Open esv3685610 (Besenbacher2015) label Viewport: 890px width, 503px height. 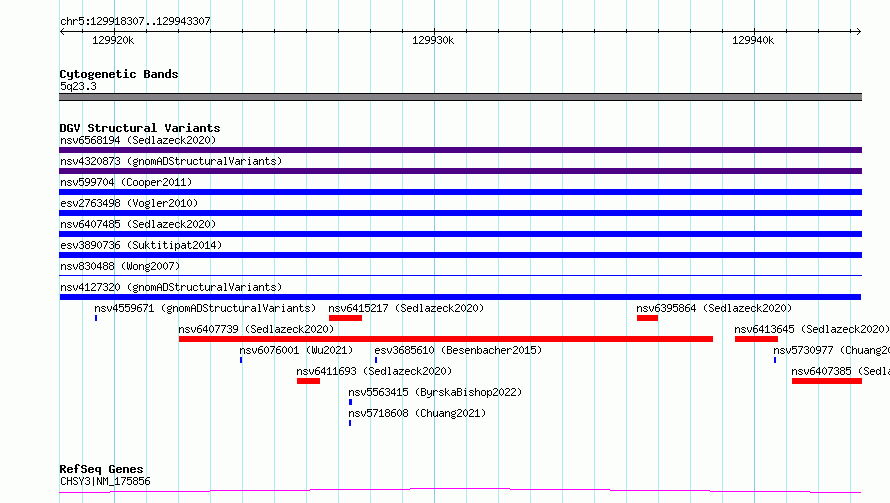tap(458, 350)
